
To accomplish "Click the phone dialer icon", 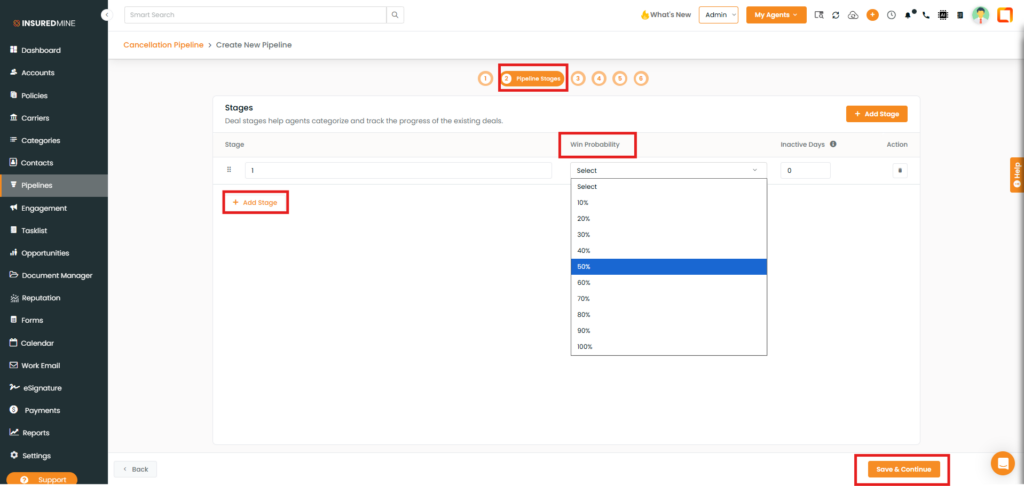I will (x=925, y=15).
